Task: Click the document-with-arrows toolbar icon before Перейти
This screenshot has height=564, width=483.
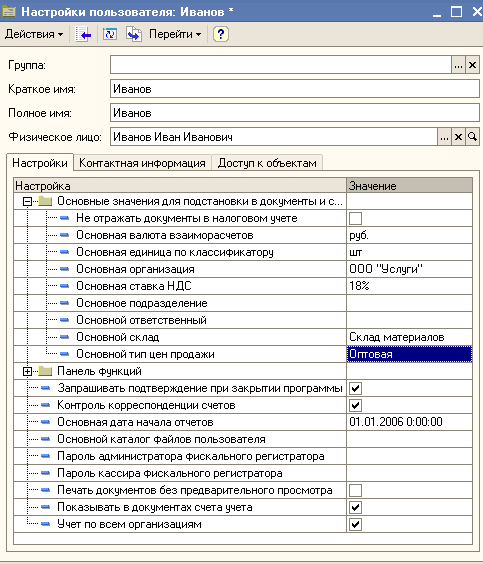Action: tap(133, 34)
